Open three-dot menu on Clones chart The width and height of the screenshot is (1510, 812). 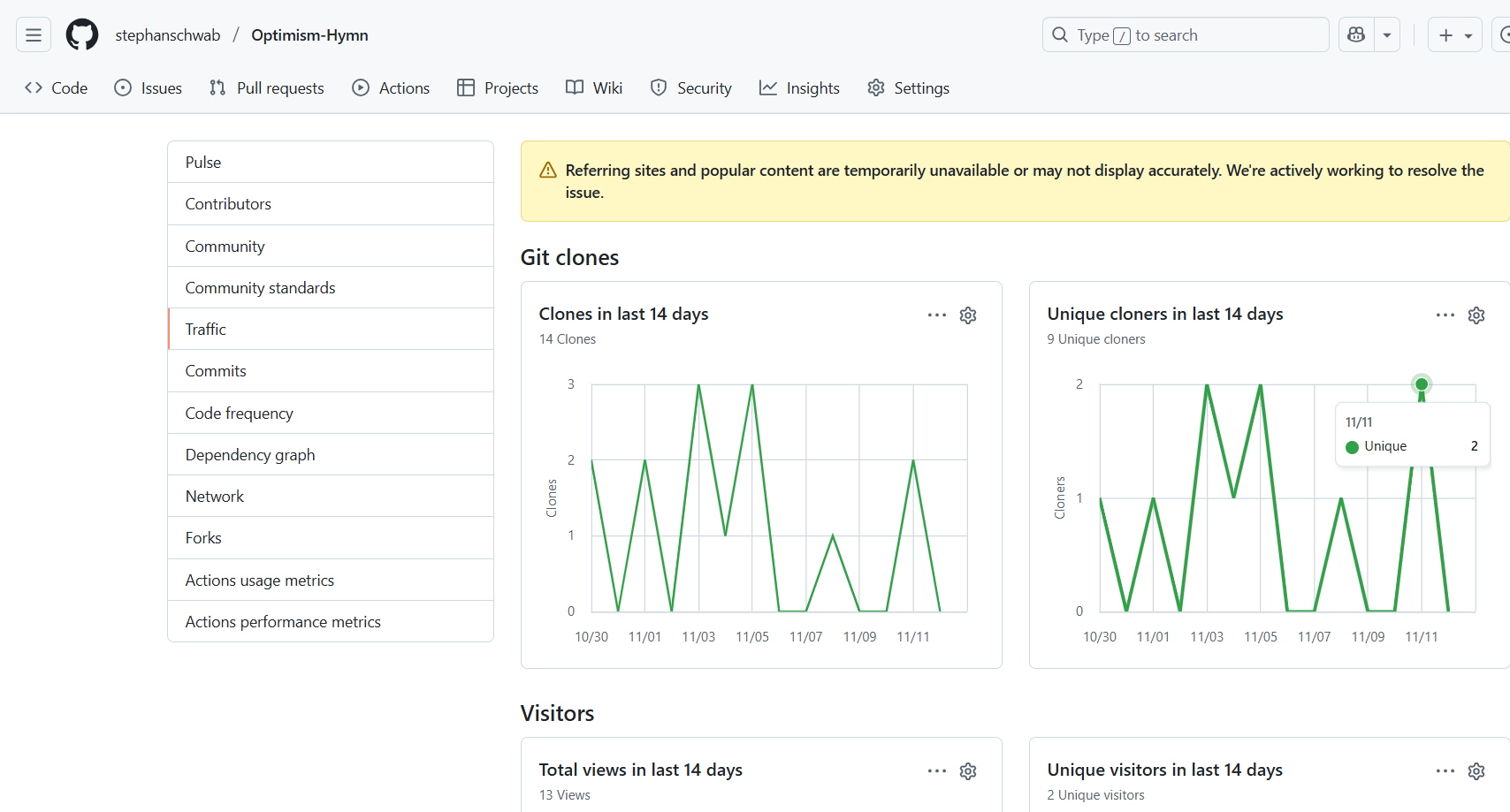[x=937, y=315]
